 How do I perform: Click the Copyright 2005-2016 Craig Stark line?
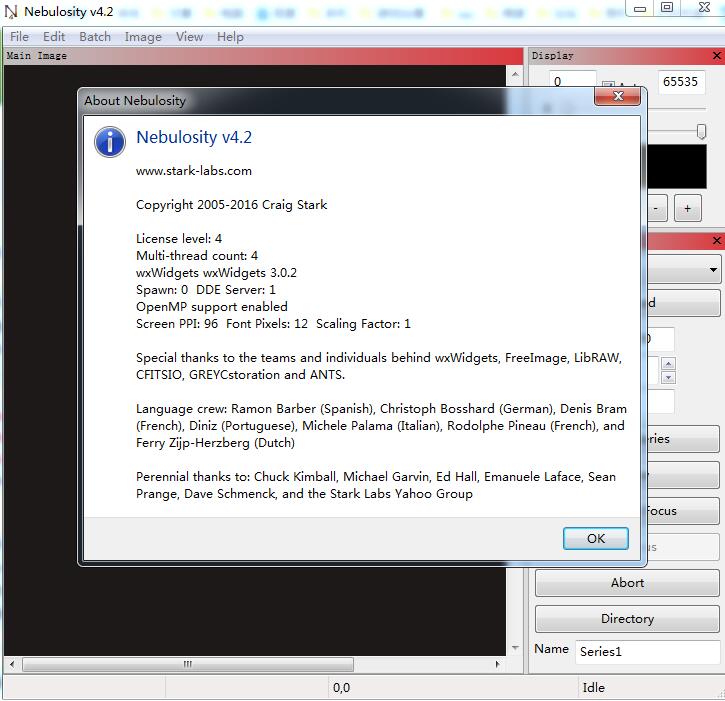pyautogui.click(x=231, y=205)
